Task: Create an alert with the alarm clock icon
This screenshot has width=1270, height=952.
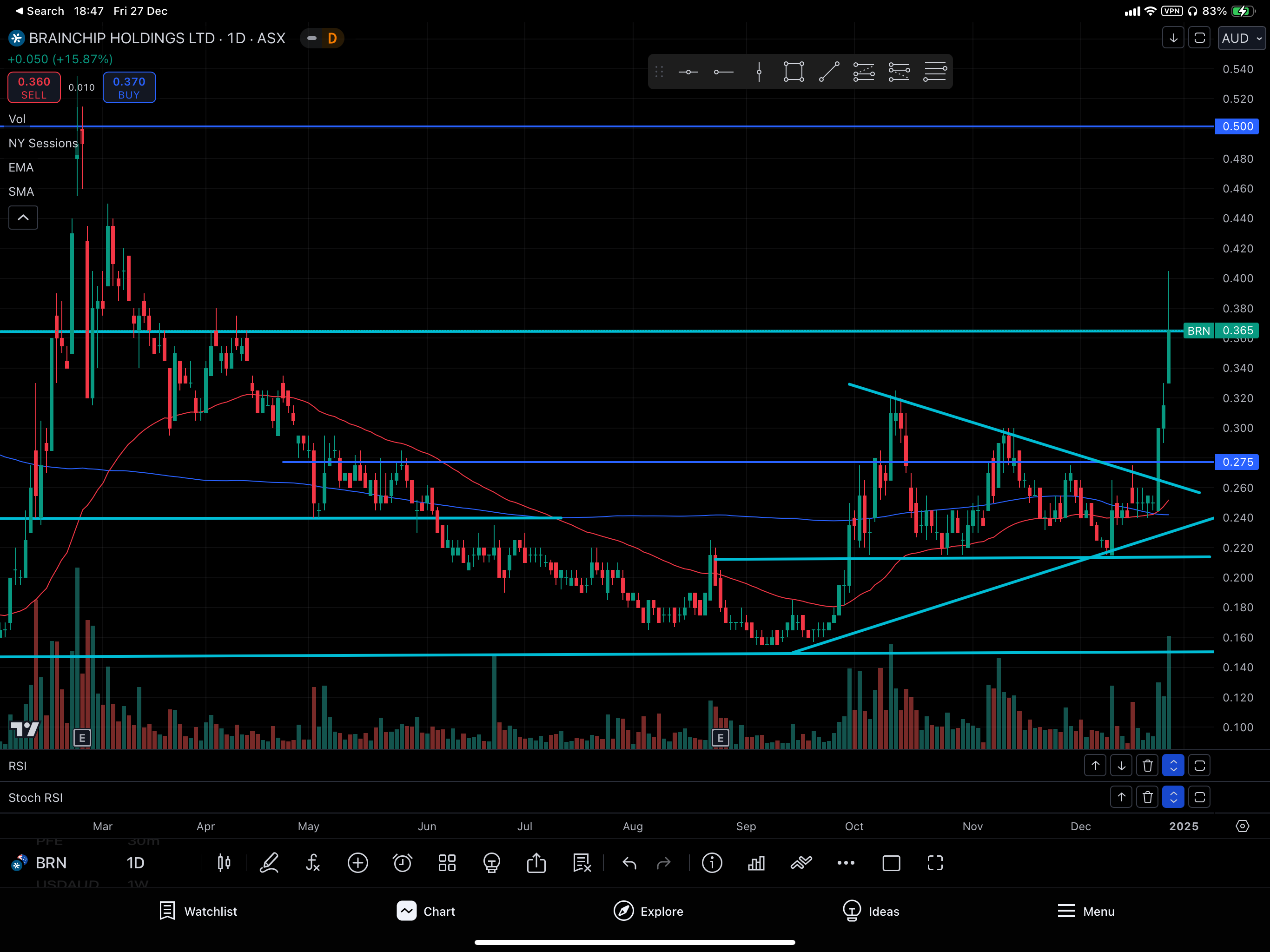Action: coord(403,862)
